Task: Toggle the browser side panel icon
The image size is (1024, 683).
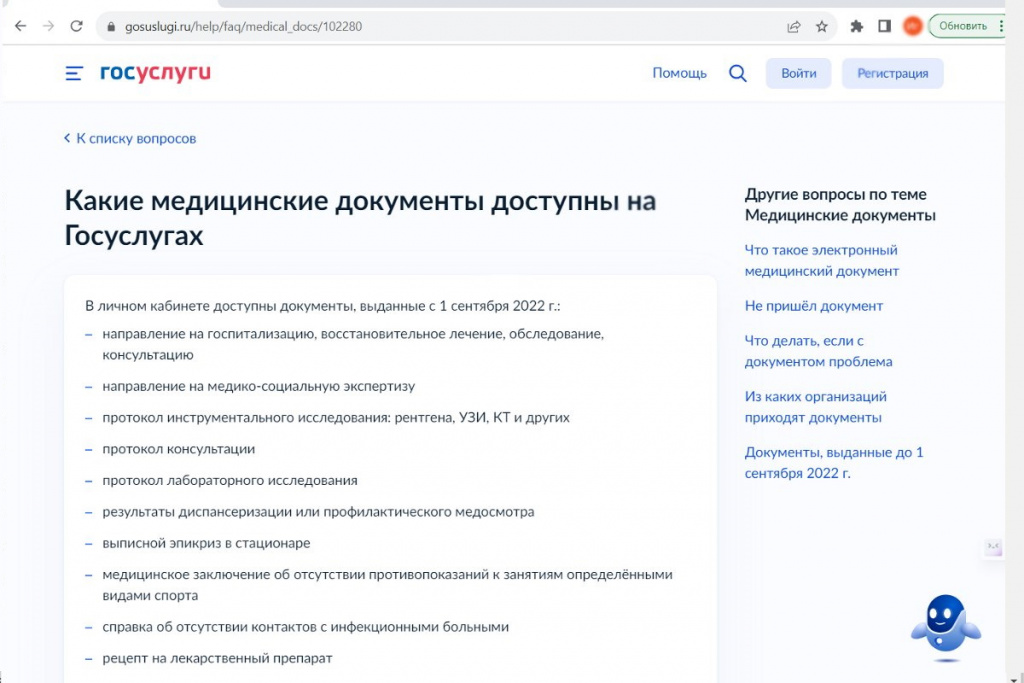Action: pos(884,26)
